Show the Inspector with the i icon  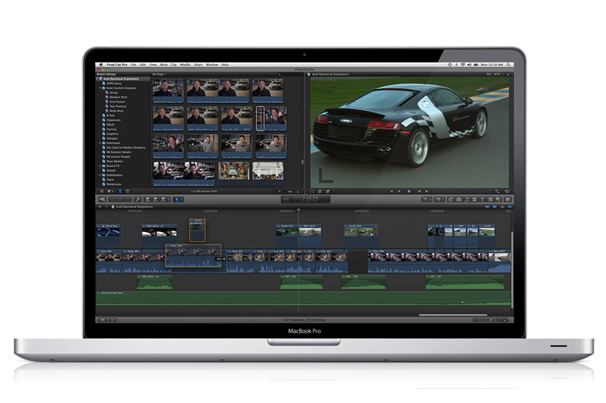508,199
